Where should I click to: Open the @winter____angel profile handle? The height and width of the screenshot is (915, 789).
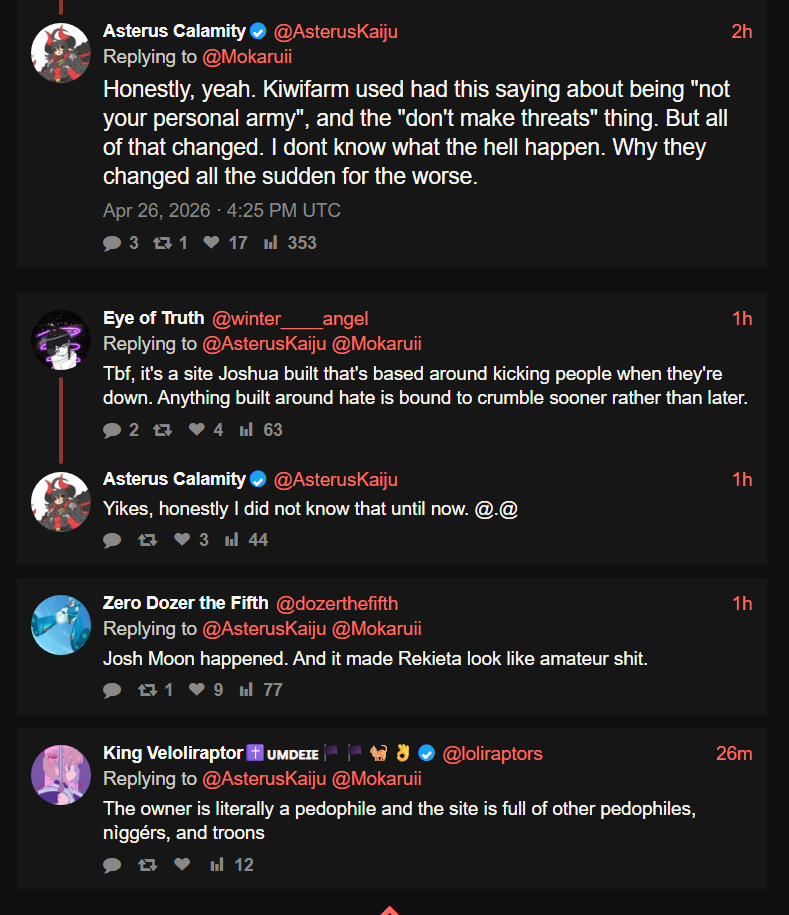coord(290,319)
